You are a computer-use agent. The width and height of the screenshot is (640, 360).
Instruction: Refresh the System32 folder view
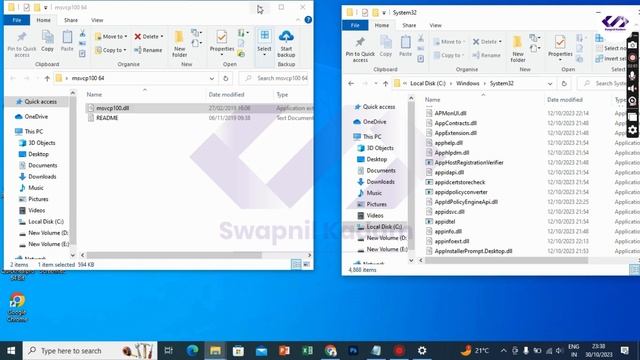click(x=564, y=84)
